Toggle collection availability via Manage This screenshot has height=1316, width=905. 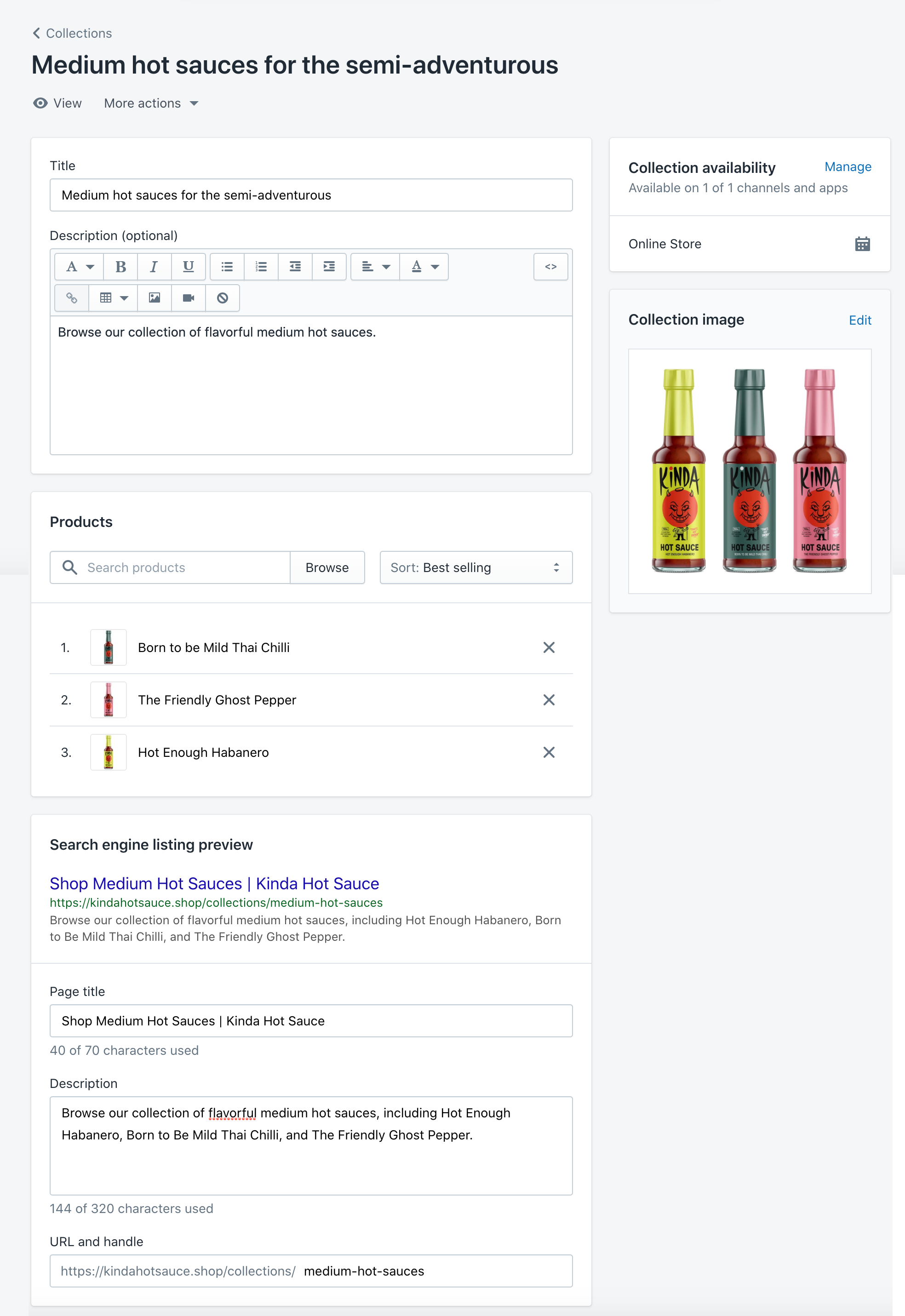[x=848, y=166]
